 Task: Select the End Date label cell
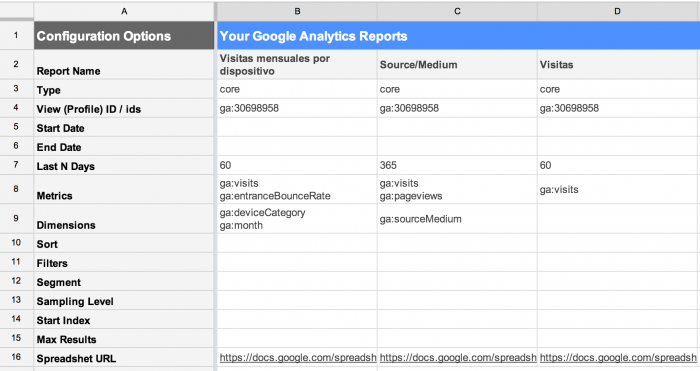124,147
